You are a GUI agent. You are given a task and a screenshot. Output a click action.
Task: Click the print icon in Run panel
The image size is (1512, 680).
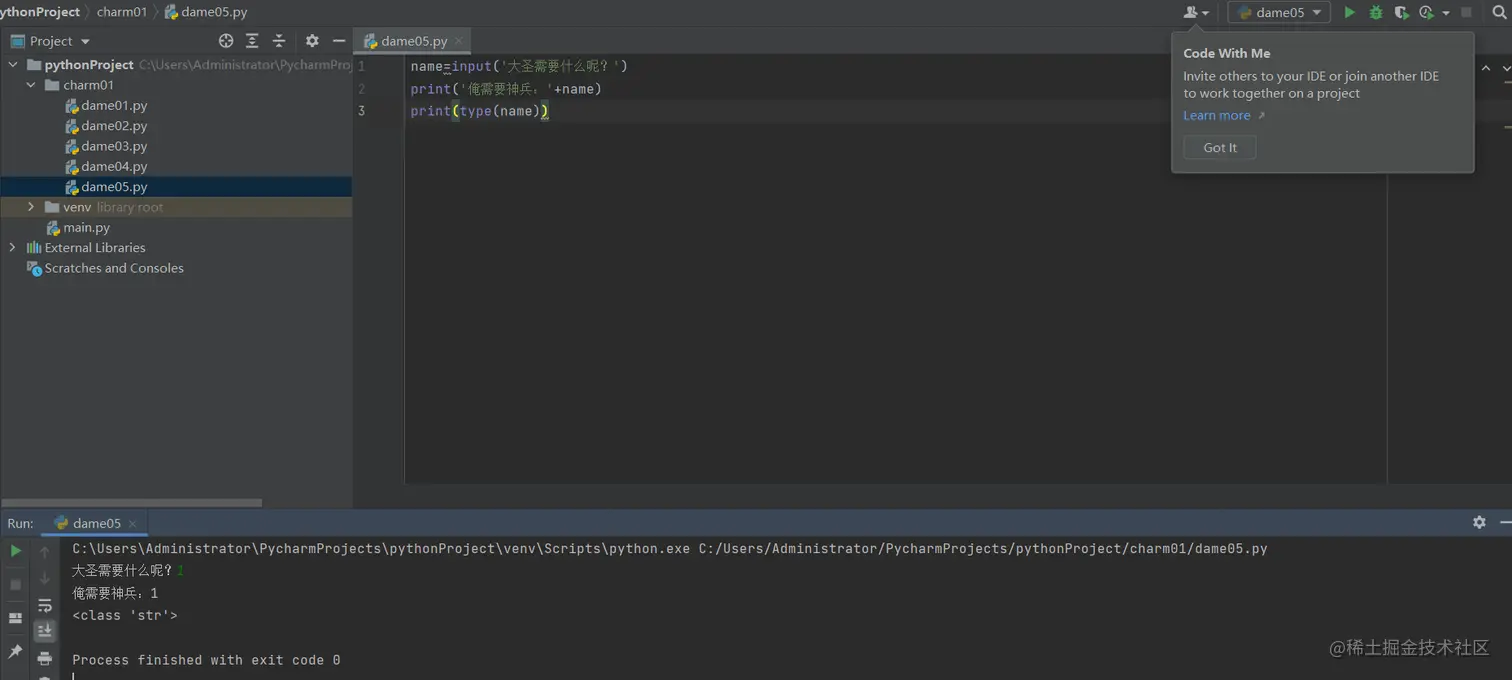pyautogui.click(x=45, y=658)
